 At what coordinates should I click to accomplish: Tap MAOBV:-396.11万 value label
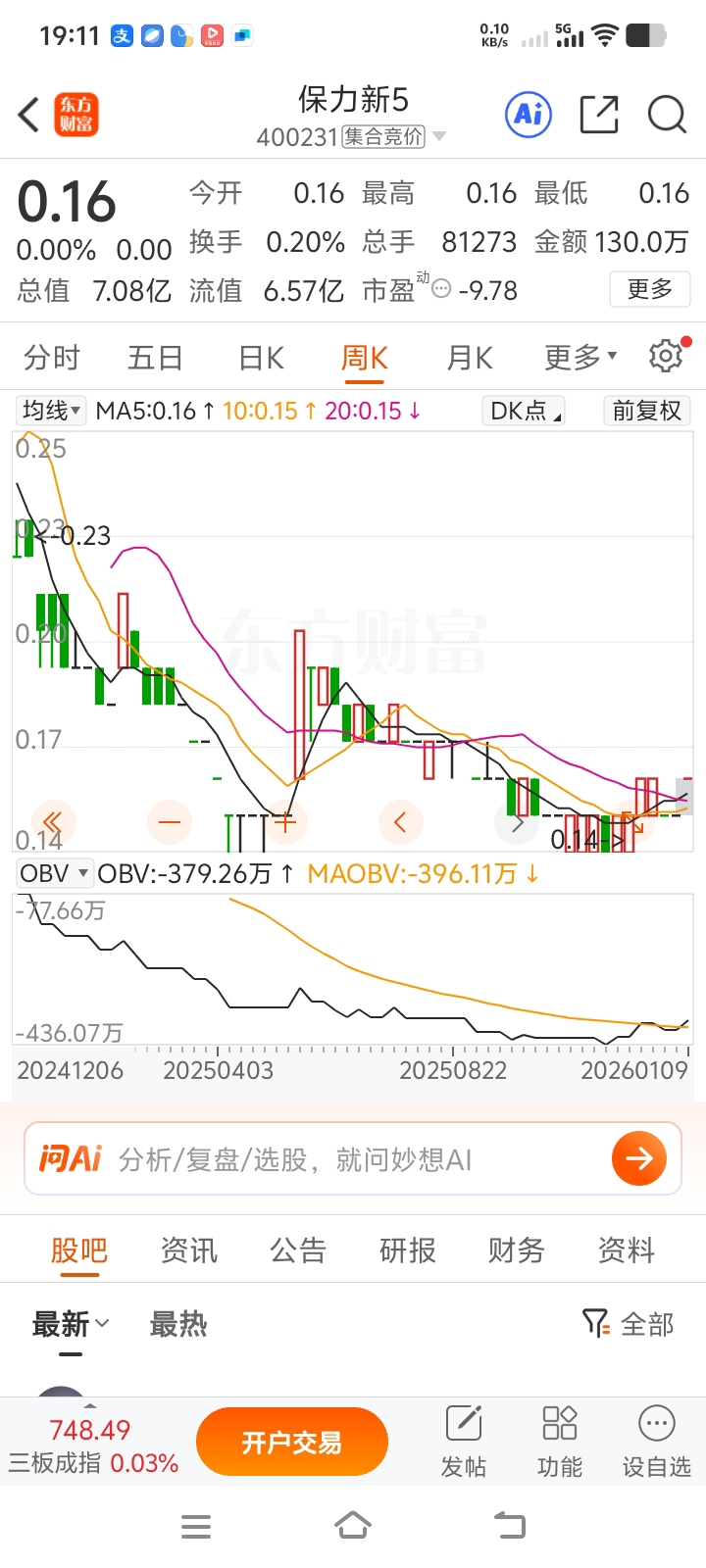pos(423,873)
